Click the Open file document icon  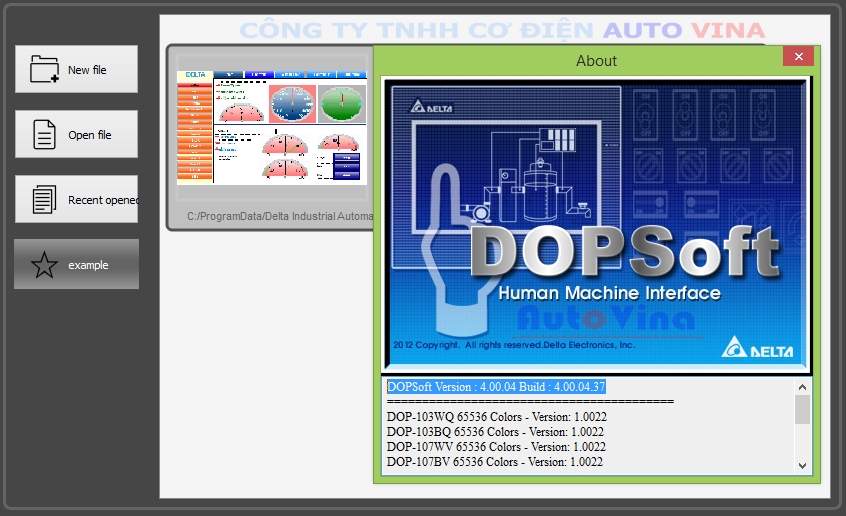coord(44,134)
